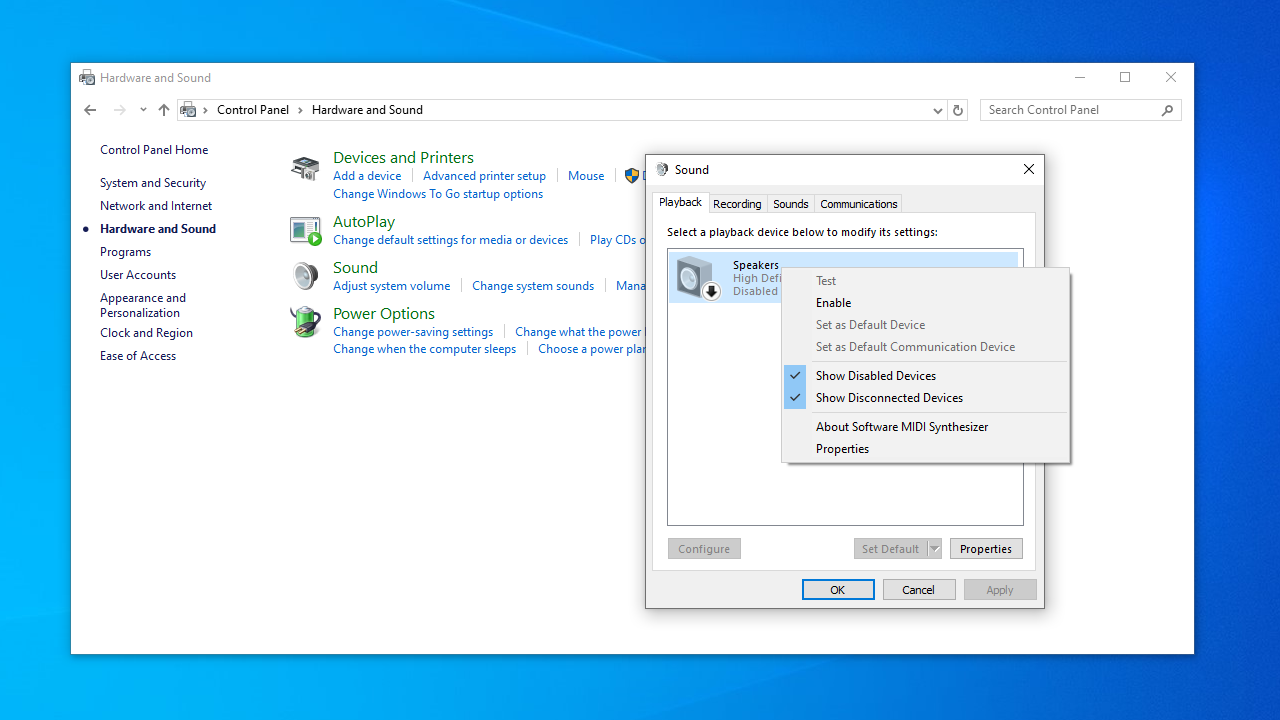Click the Power Options battery icon

tap(305, 322)
